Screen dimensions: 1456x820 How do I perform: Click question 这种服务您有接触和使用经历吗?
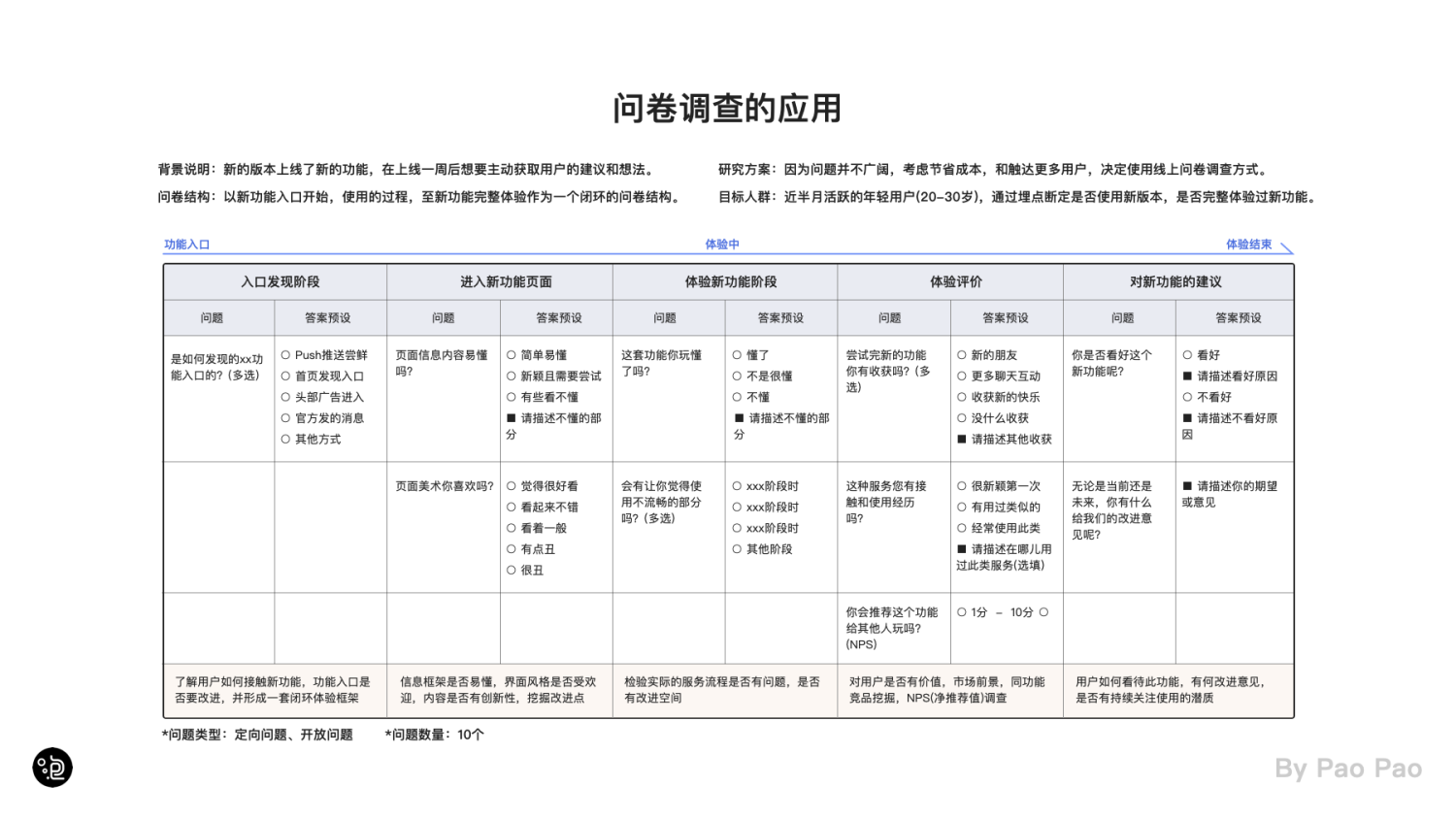(886, 503)
